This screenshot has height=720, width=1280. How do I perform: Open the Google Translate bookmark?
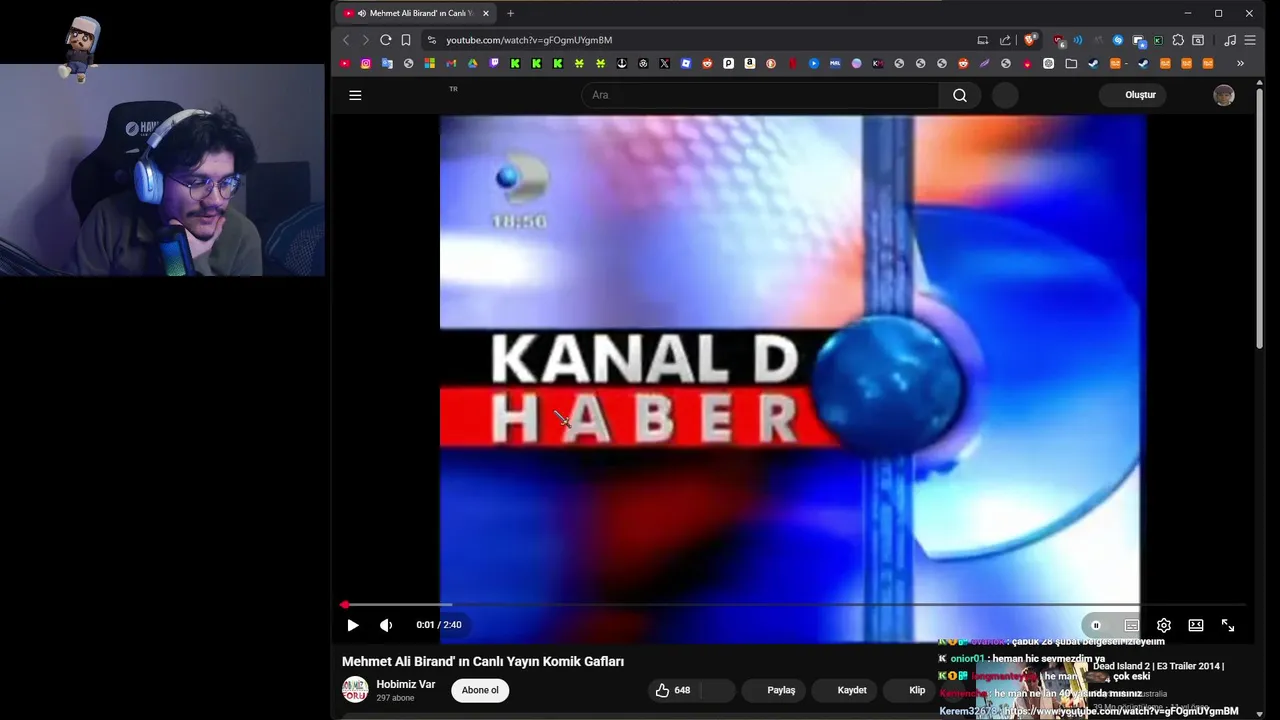click(387, 63)
